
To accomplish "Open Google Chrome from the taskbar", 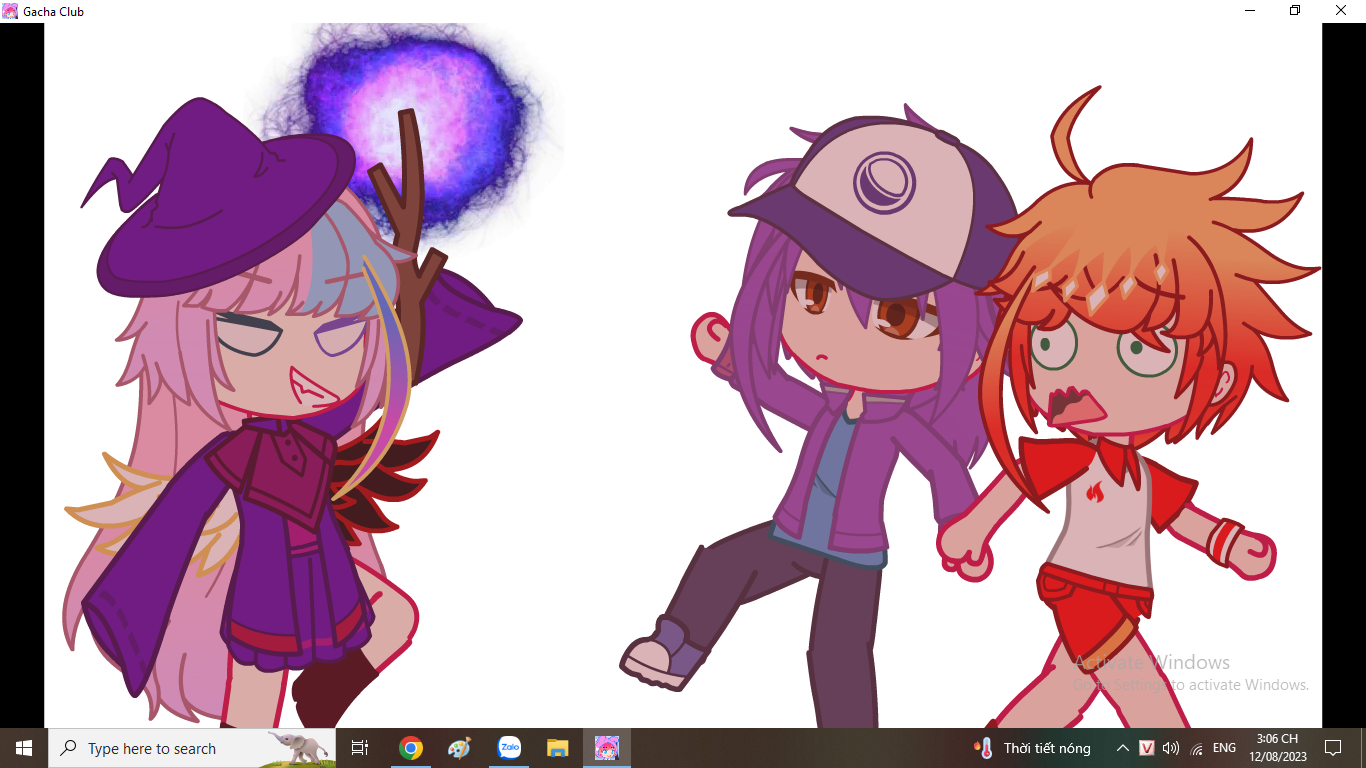I will [410, 748].
